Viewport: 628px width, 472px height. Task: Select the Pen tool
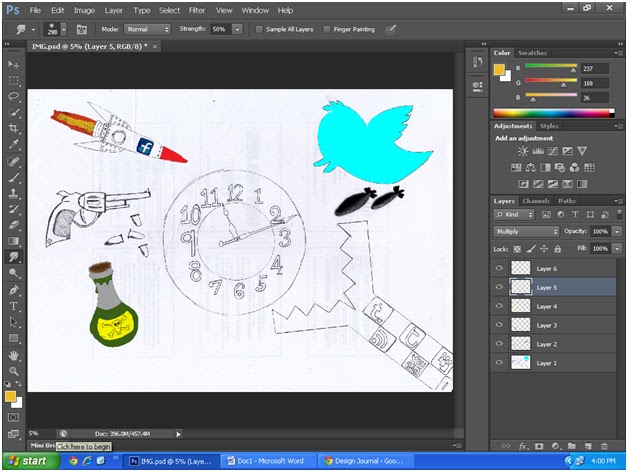pos(14,290)
